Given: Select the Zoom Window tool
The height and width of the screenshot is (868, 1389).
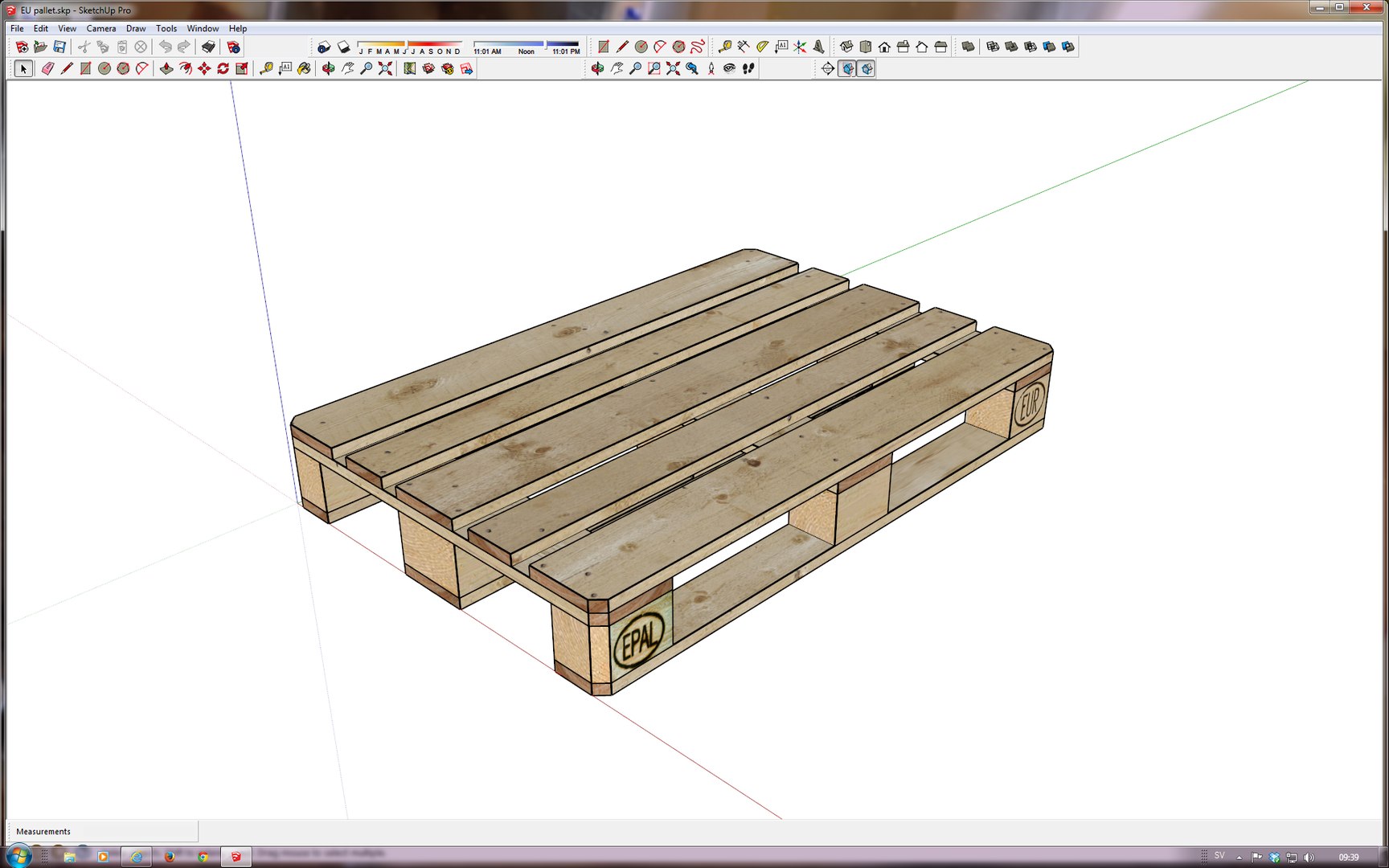Looking at the screenshot, I should [654, 68].
